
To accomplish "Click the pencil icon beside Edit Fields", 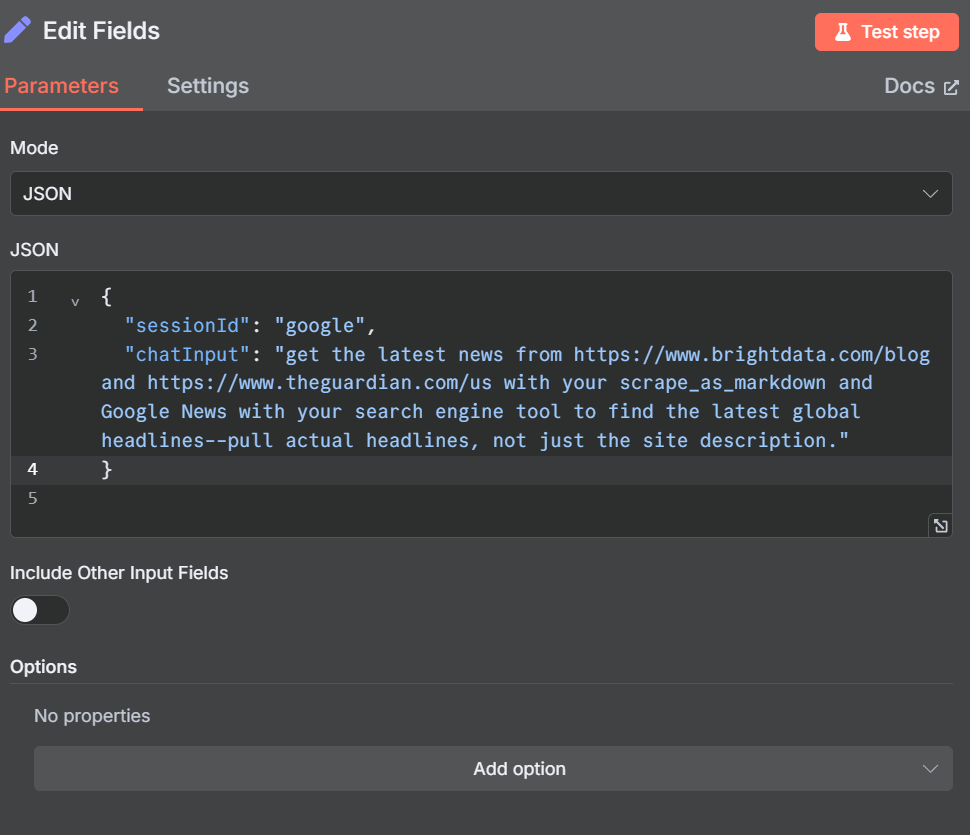I will click(17, 30).
